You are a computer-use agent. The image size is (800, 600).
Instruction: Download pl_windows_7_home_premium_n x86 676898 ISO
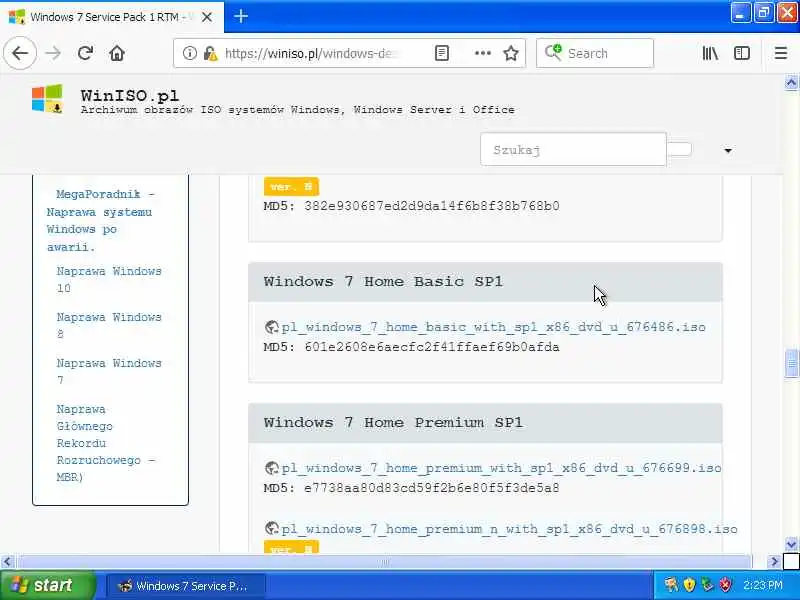509,529
